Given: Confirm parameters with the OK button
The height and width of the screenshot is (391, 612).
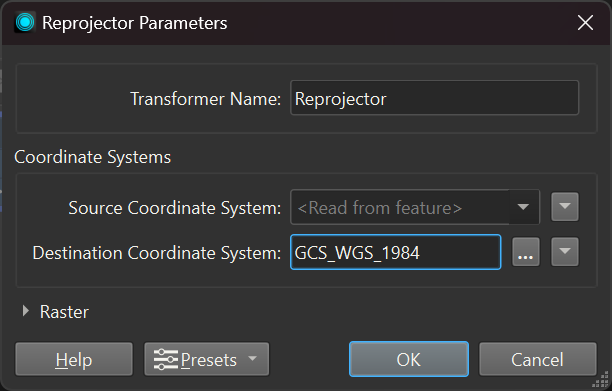Looking at the screenshot, I should coord(409,359).
